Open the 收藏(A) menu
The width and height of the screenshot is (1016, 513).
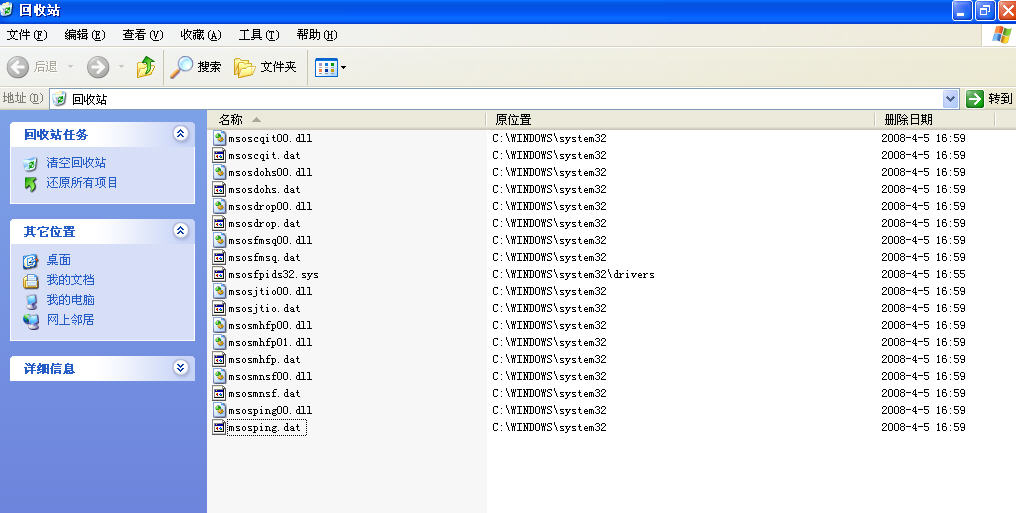click(x=201, y=35)
